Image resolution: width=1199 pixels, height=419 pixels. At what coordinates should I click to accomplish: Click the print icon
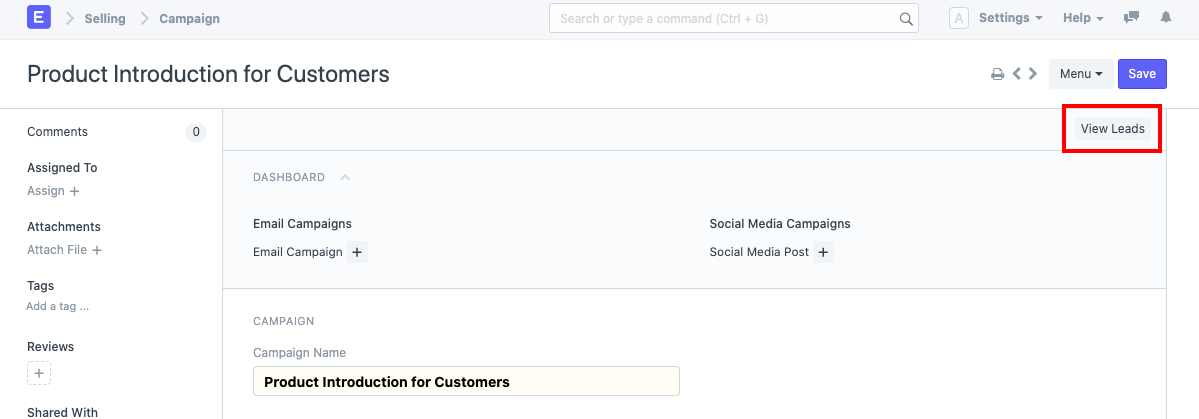pos(997,74)
